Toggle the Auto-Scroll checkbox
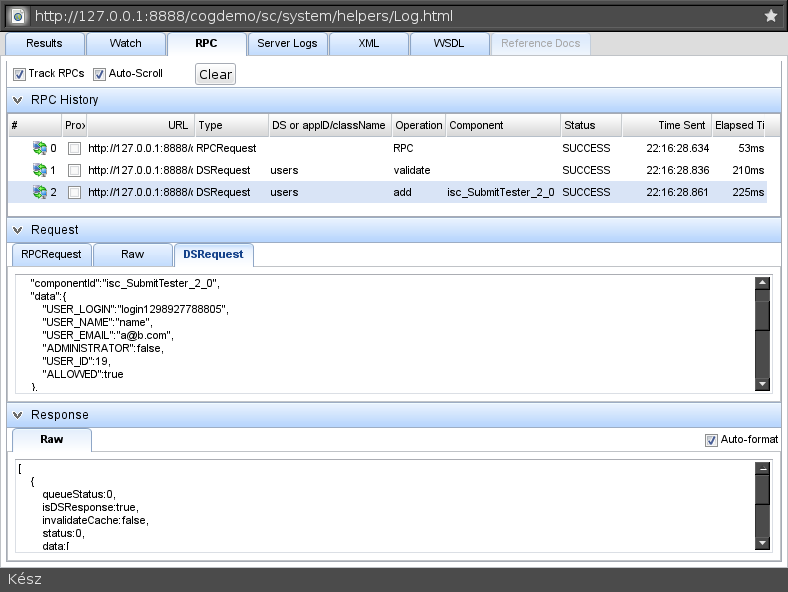Screen dimensions: 788x592 tap(99, 74)
